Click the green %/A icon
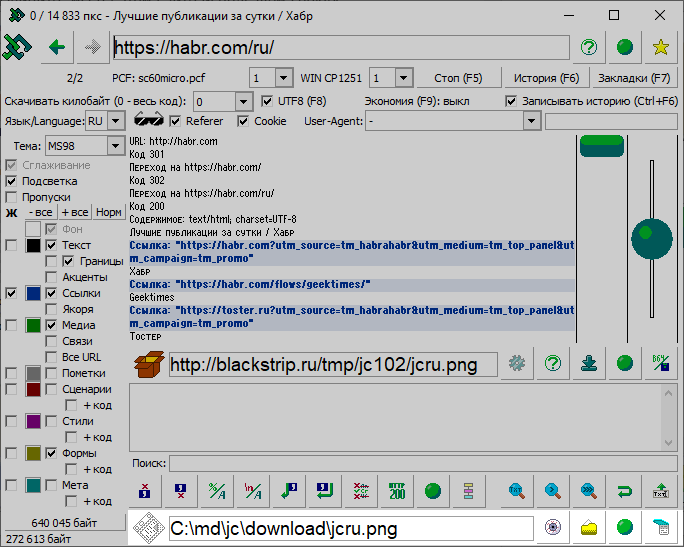This screenshot has width=684, height=547. pos(217,491)
